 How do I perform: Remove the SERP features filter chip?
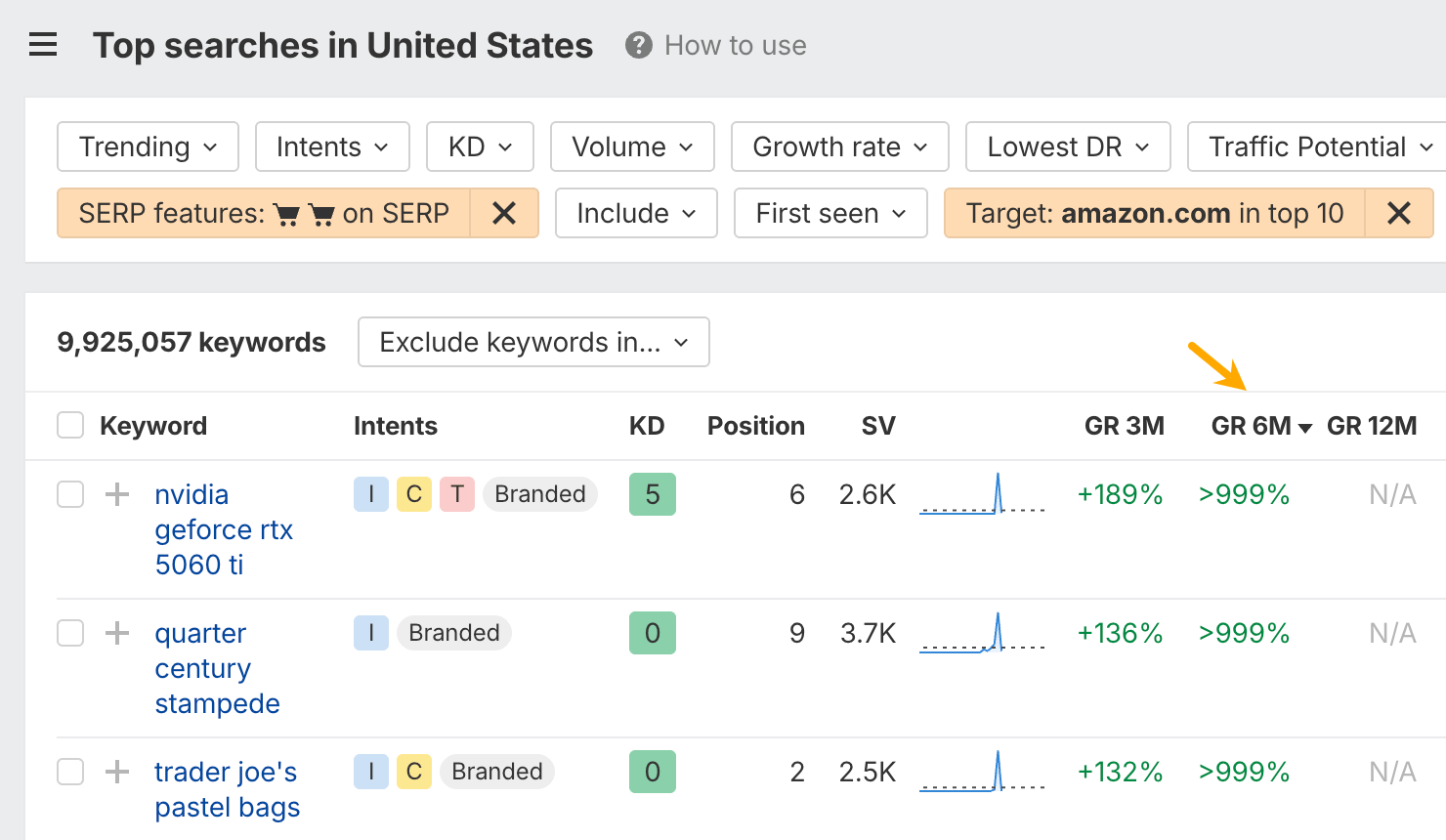pyautogui.click(x=505, y=213)
